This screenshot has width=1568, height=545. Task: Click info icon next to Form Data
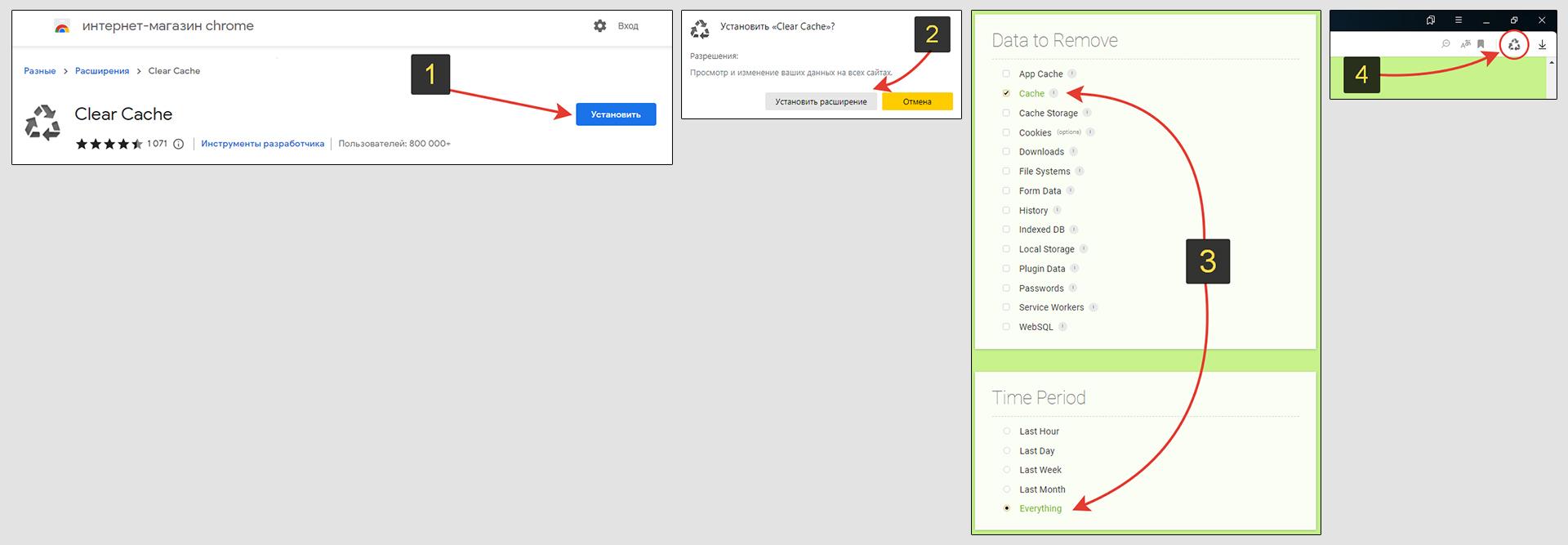(1071, 190)
